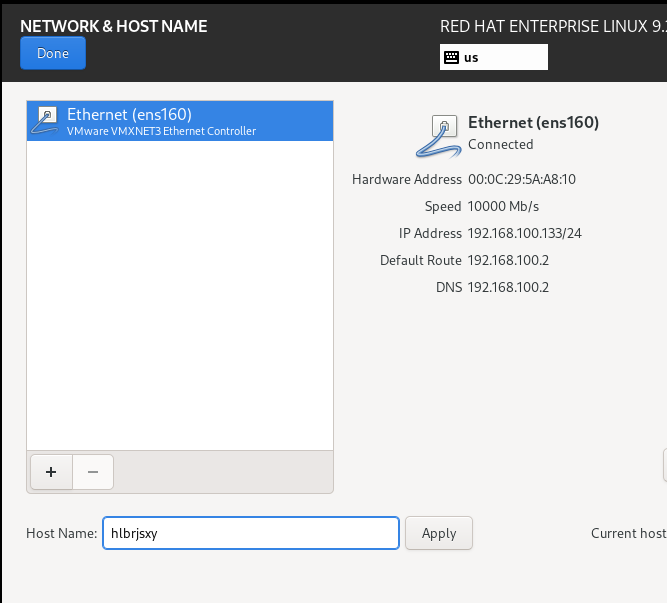Focus the Host Name text field
Screen dimensions: 667x603
(x=250, y=533)
